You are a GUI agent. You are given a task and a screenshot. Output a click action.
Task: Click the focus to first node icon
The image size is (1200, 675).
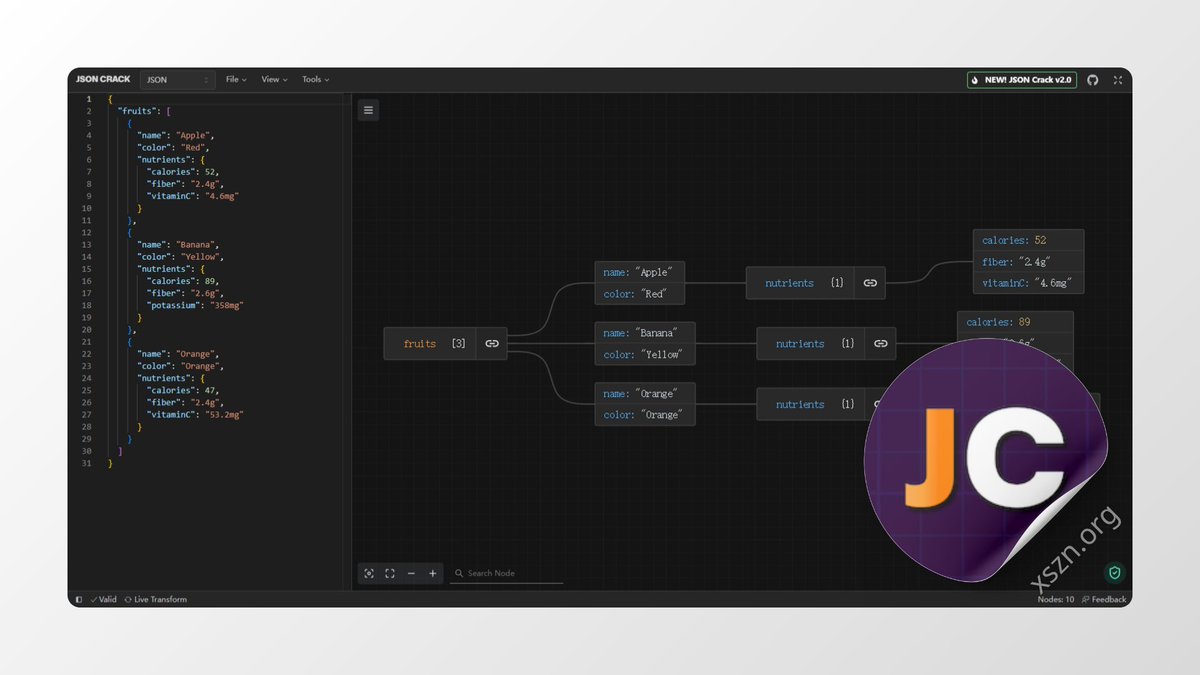pos(369,573)
